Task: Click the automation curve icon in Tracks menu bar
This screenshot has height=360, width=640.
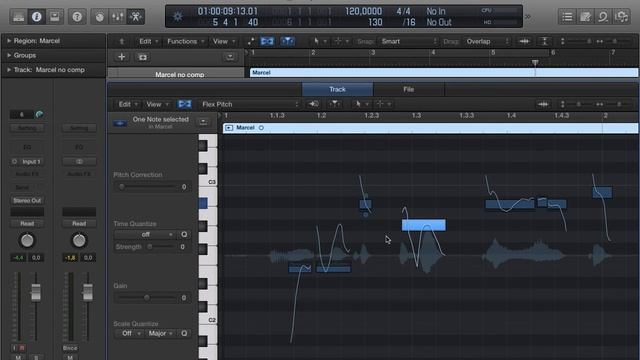Action: click(251, 41)
